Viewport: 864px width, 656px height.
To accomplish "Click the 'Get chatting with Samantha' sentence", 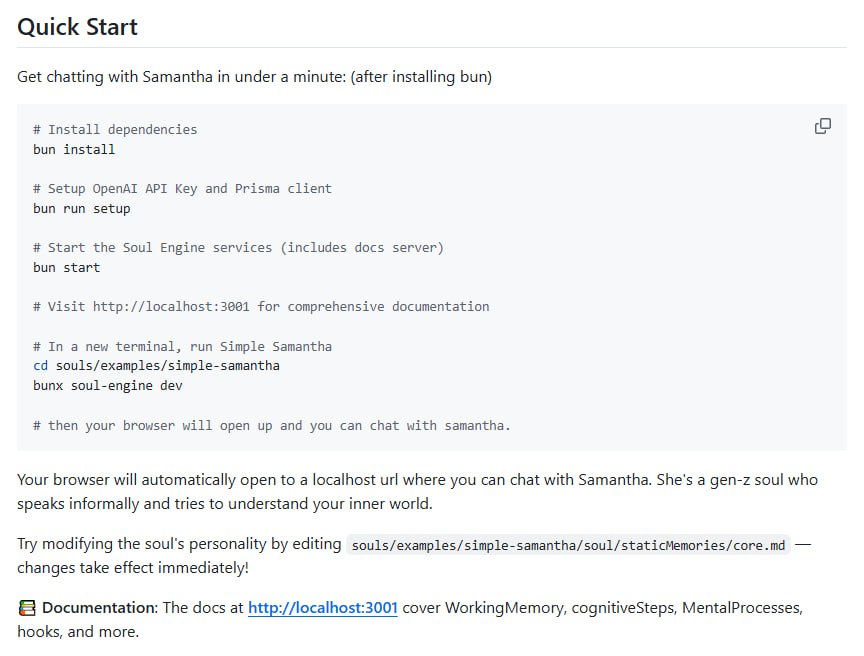I will tap(254, 76).
